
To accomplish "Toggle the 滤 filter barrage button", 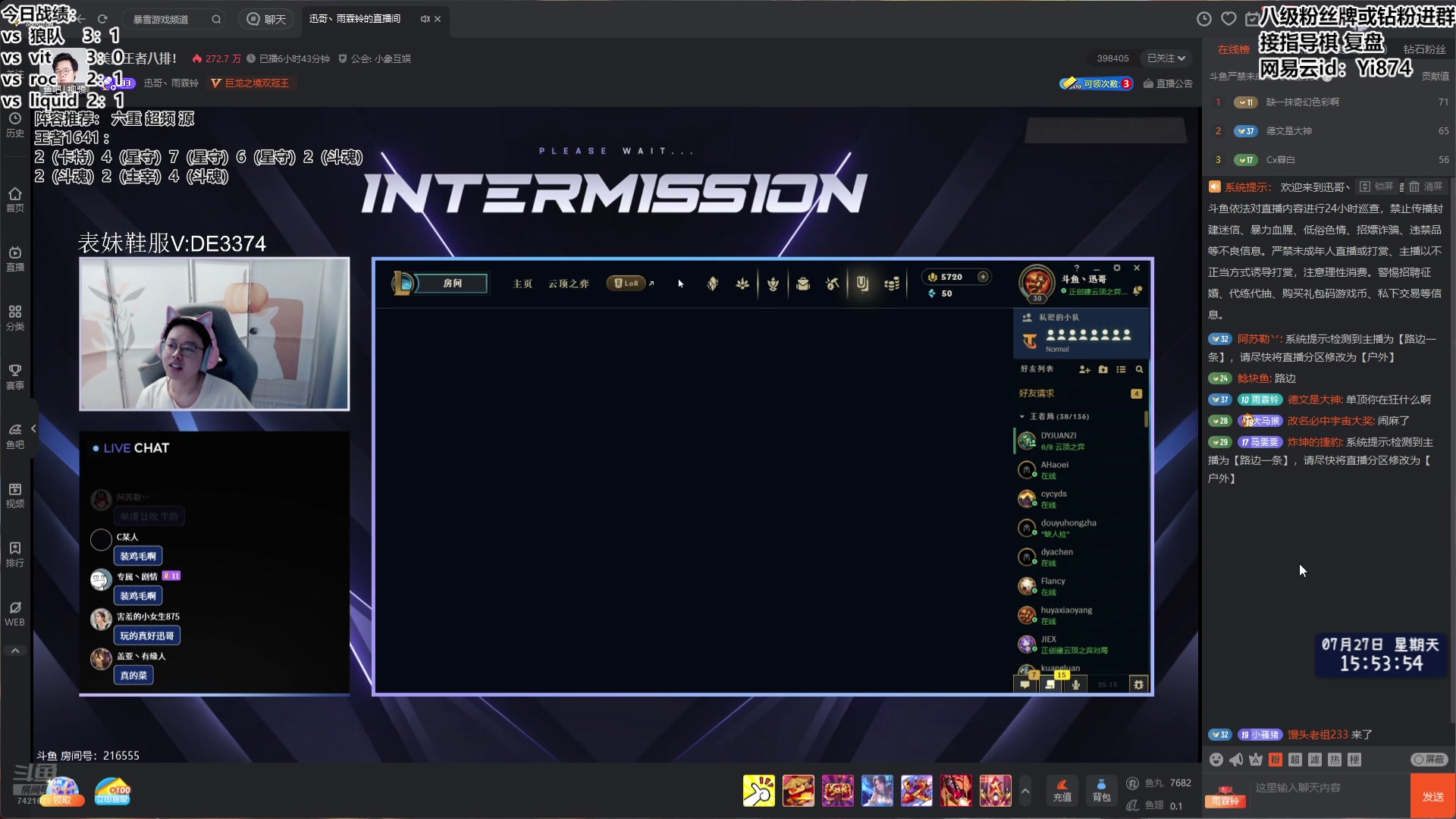I will click(x=1315, y=759).
